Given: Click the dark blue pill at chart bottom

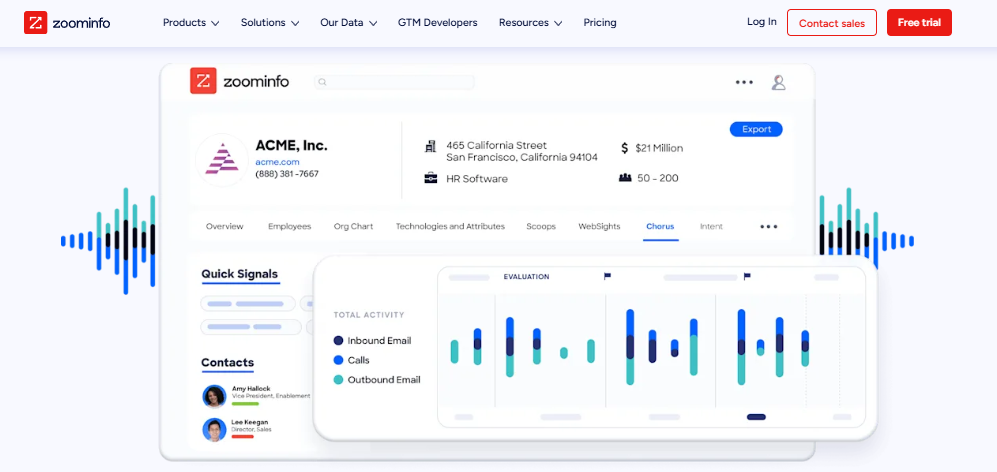Looking at the screenshot, I should [x=756, y=417].
